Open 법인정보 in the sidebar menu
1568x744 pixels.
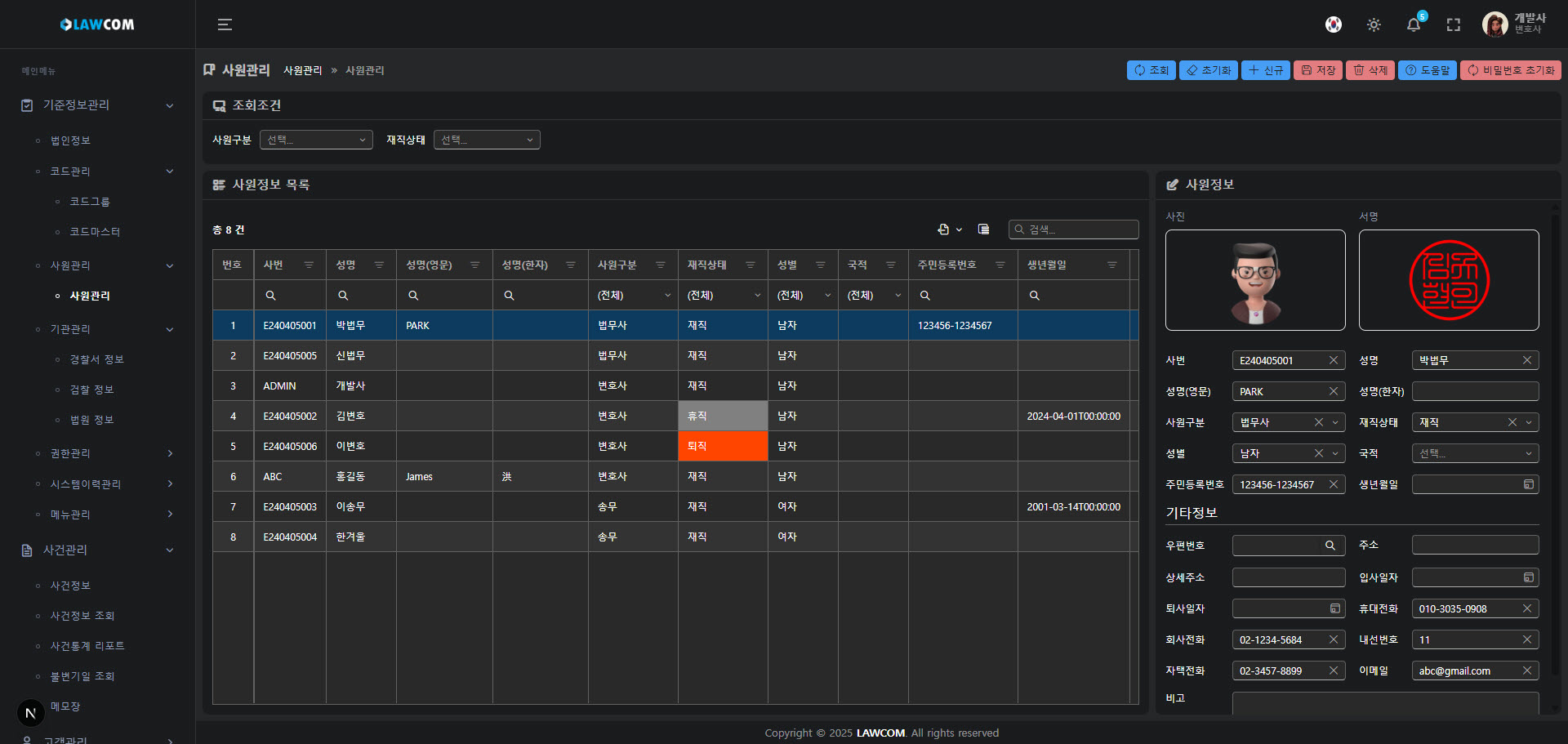point(70,140)
